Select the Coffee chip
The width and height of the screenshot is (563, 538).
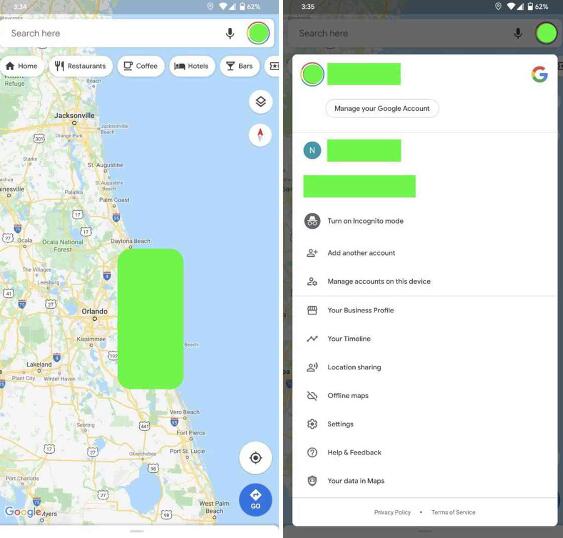141,66
